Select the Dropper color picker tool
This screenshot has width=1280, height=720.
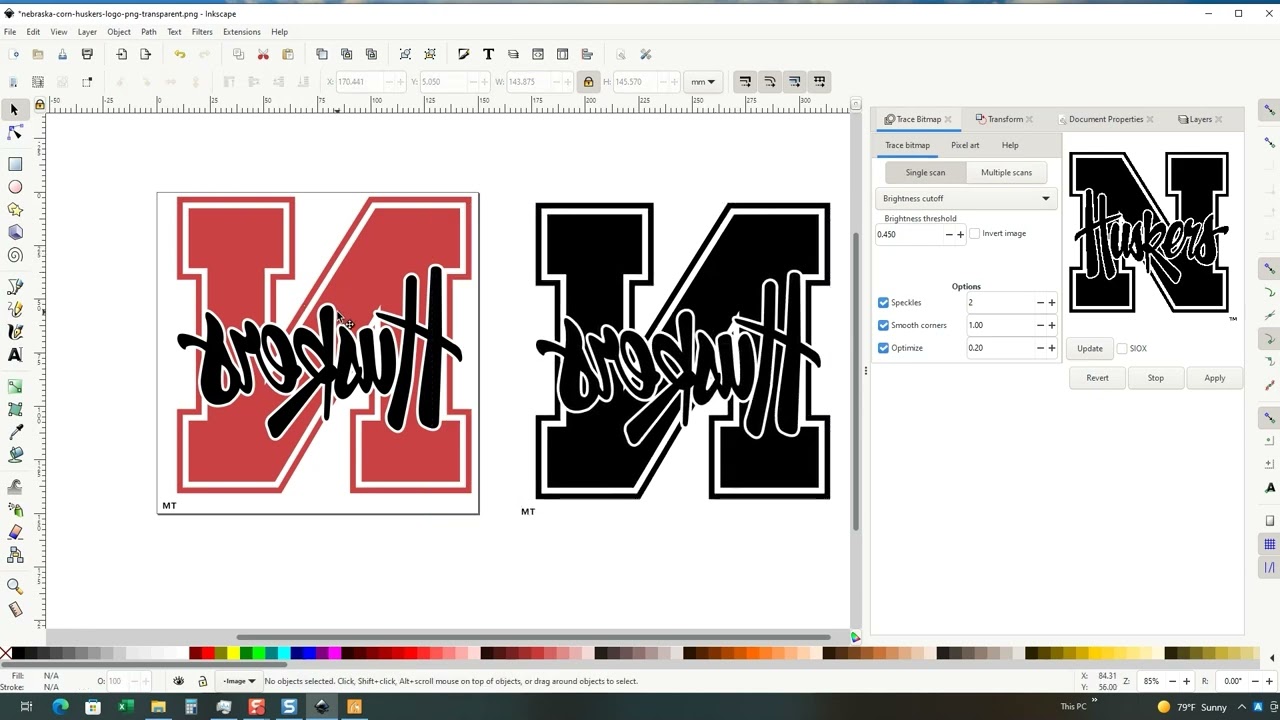click(x=15, y=432)
